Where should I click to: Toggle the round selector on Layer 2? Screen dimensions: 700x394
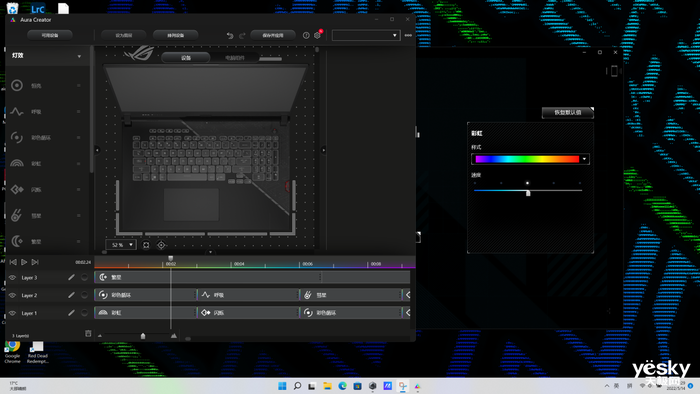[x=84, y=295]
